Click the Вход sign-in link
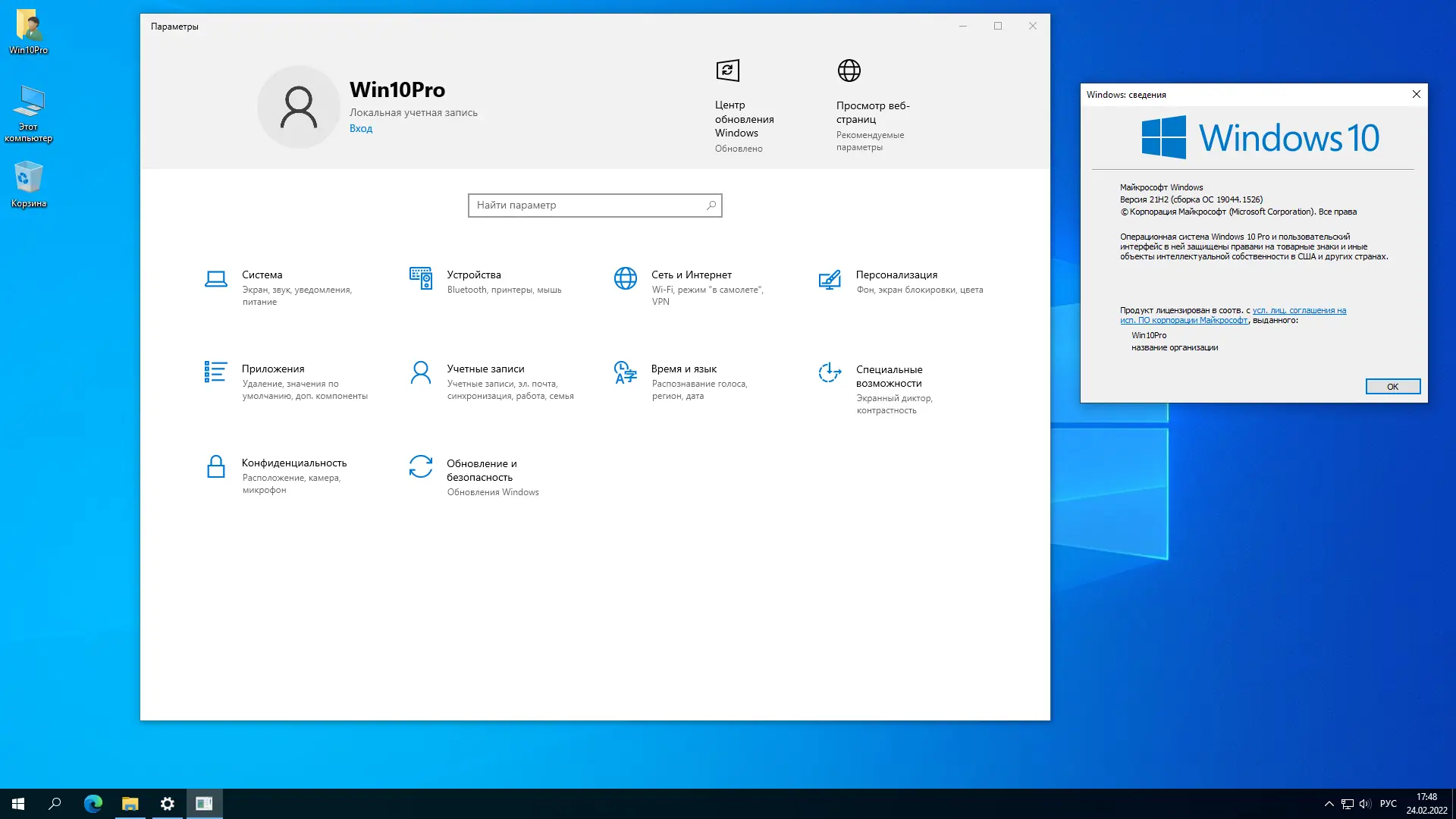 click(361, 129)
